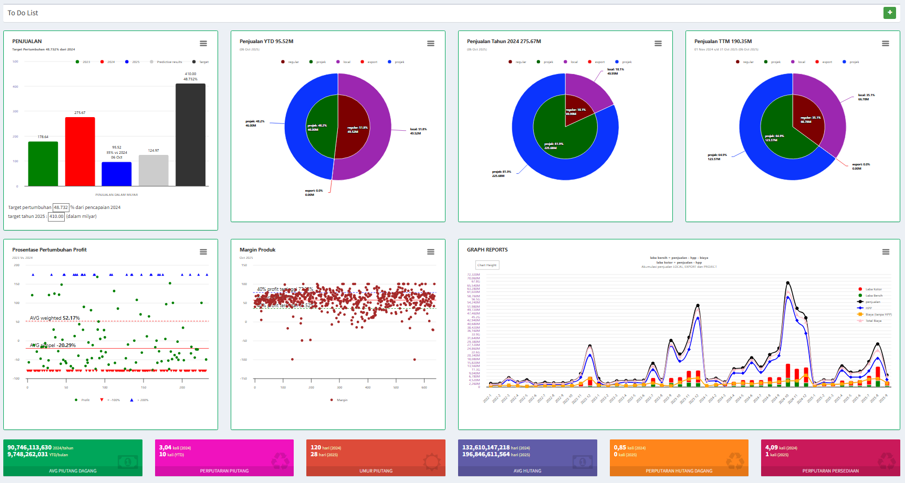Open Penjualan YTD chart context menu
The width and height of the screenshot is (908, 485).
pos(431,44)
